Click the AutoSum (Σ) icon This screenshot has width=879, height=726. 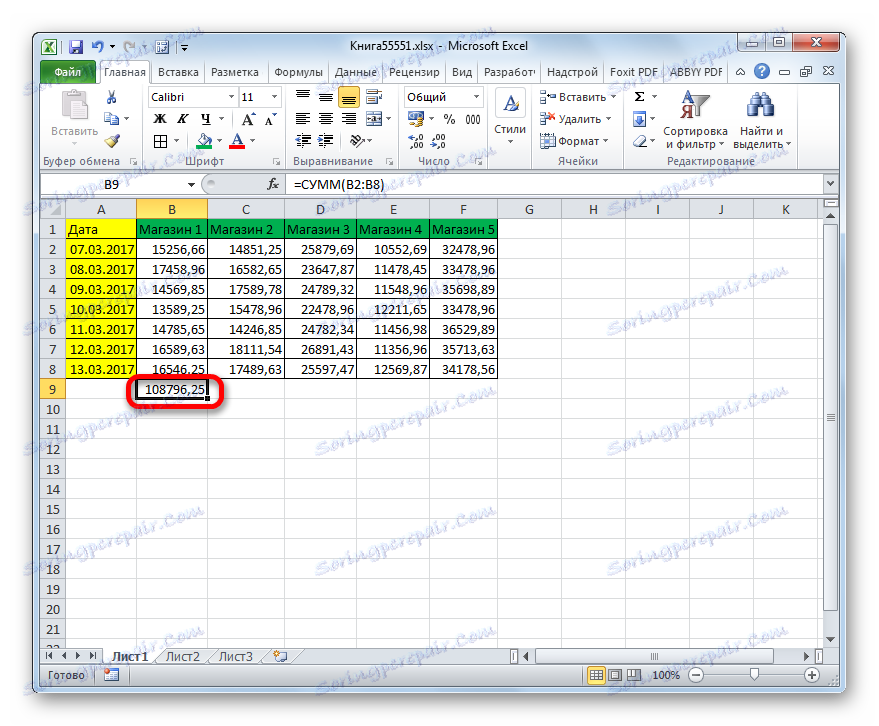pyautogui.click(x=637, y=95)
